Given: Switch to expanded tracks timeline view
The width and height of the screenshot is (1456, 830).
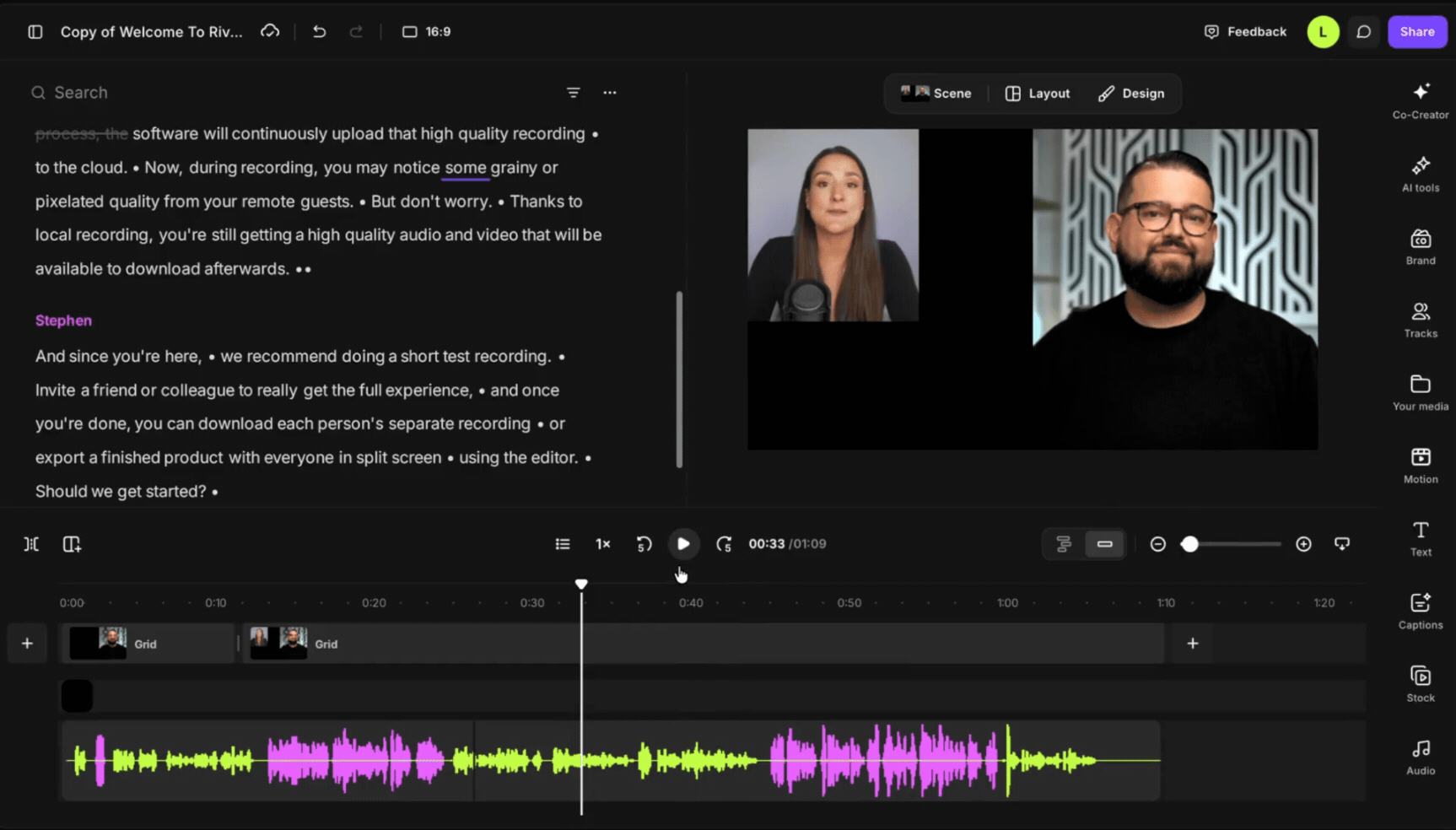Looking at the screenshot, I should pyautogui.click(x=1064, y=544).
